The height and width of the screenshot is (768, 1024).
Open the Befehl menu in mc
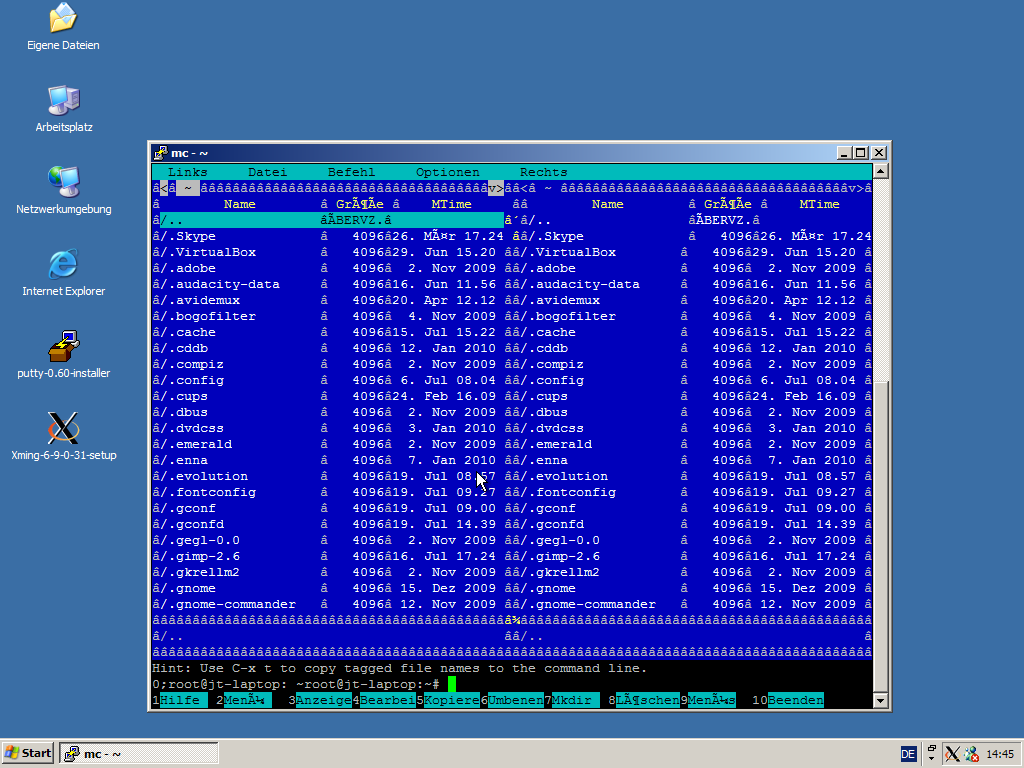pyautogui.click(x=351, y=172)
